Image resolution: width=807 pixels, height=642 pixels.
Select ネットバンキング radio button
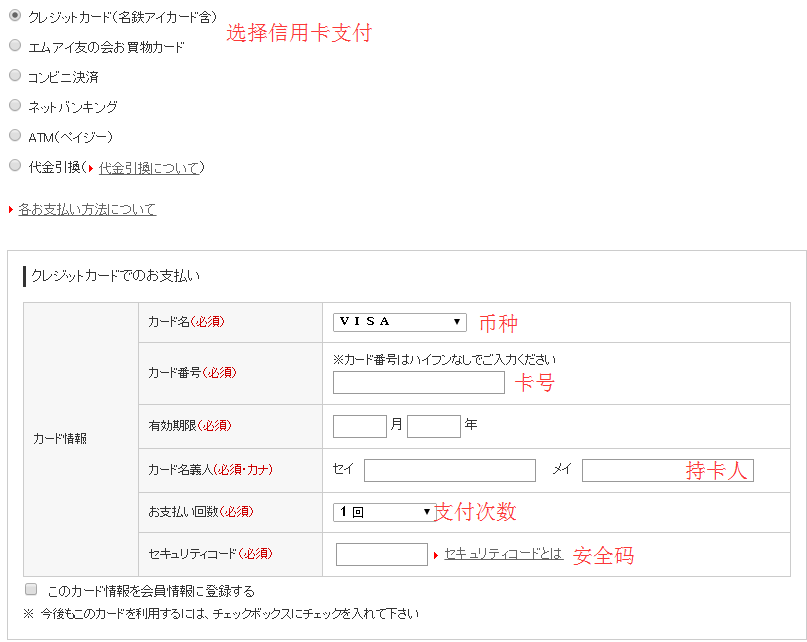point(15,105)
